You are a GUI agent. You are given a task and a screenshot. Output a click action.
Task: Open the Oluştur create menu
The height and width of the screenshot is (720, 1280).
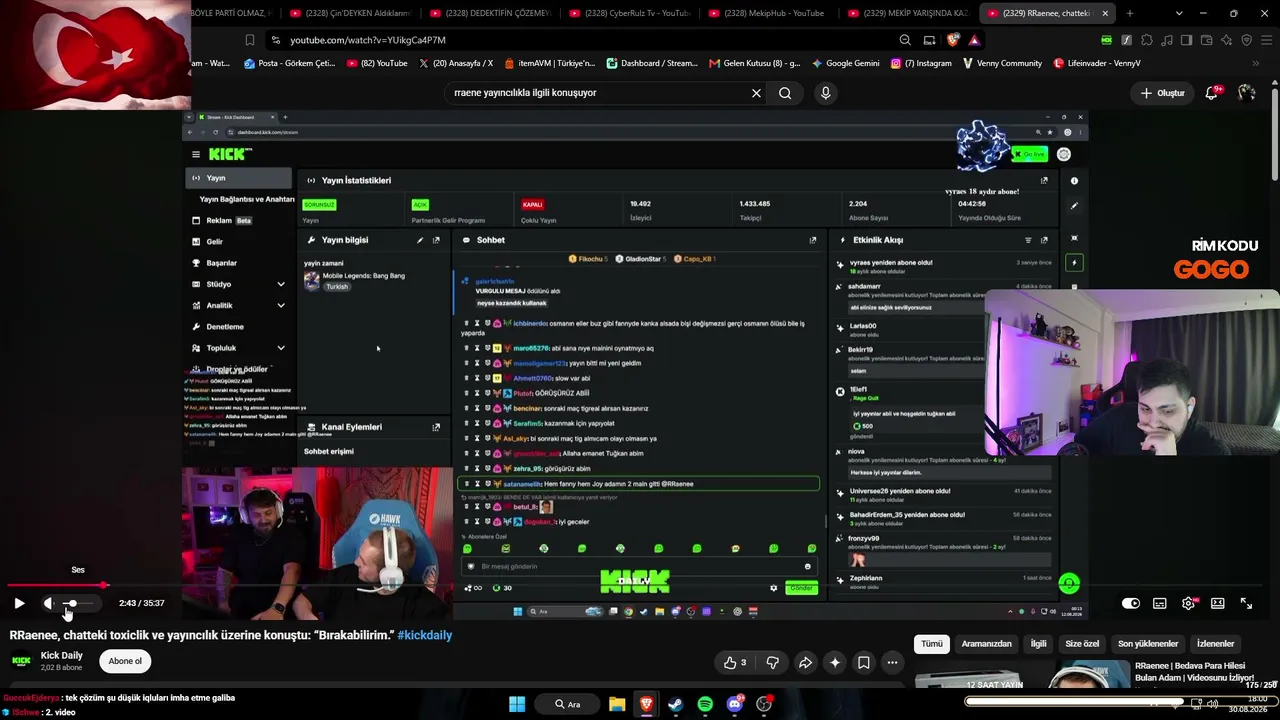(1163, 93)
